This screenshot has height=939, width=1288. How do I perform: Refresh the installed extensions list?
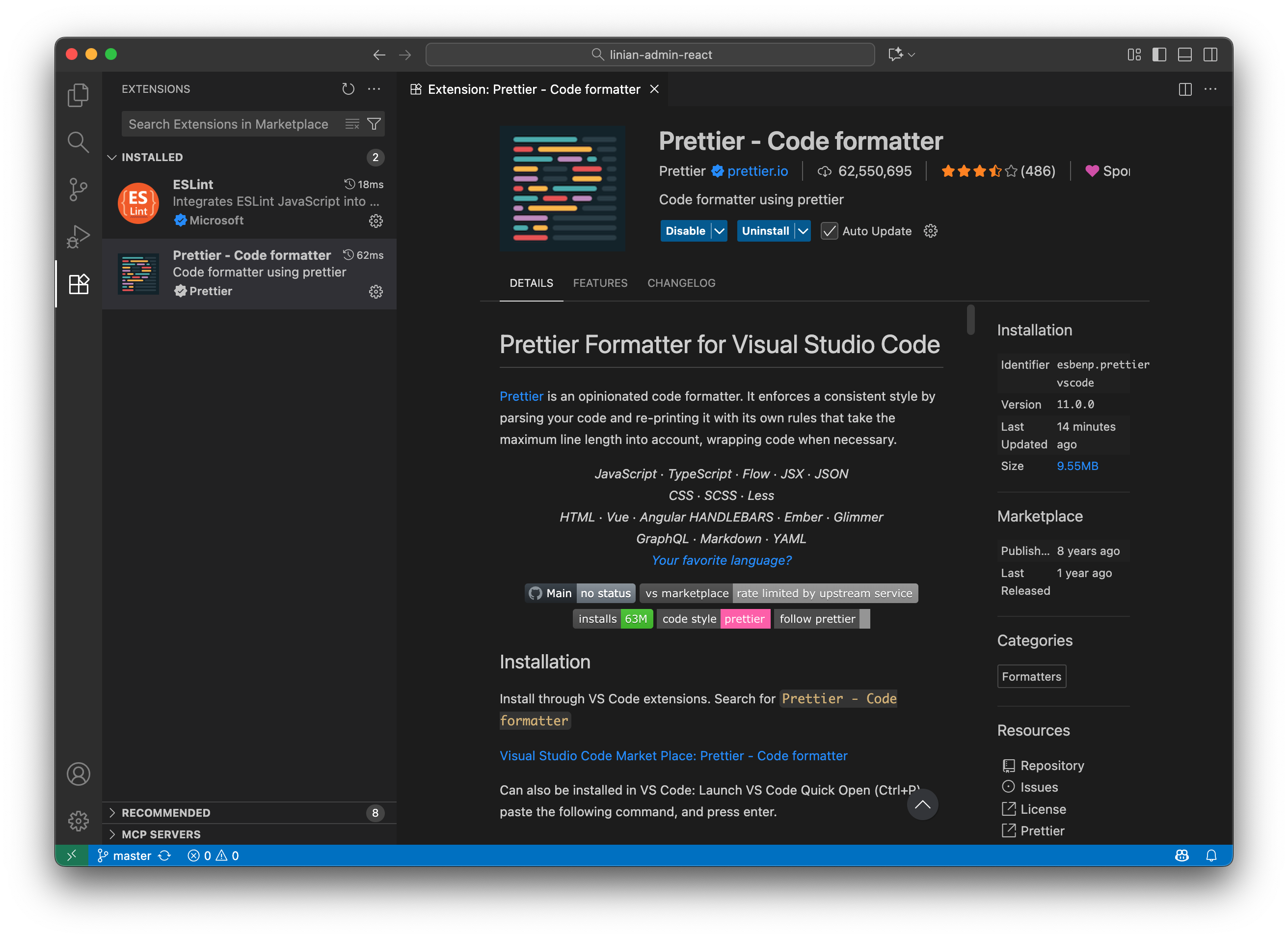(349, 89)
